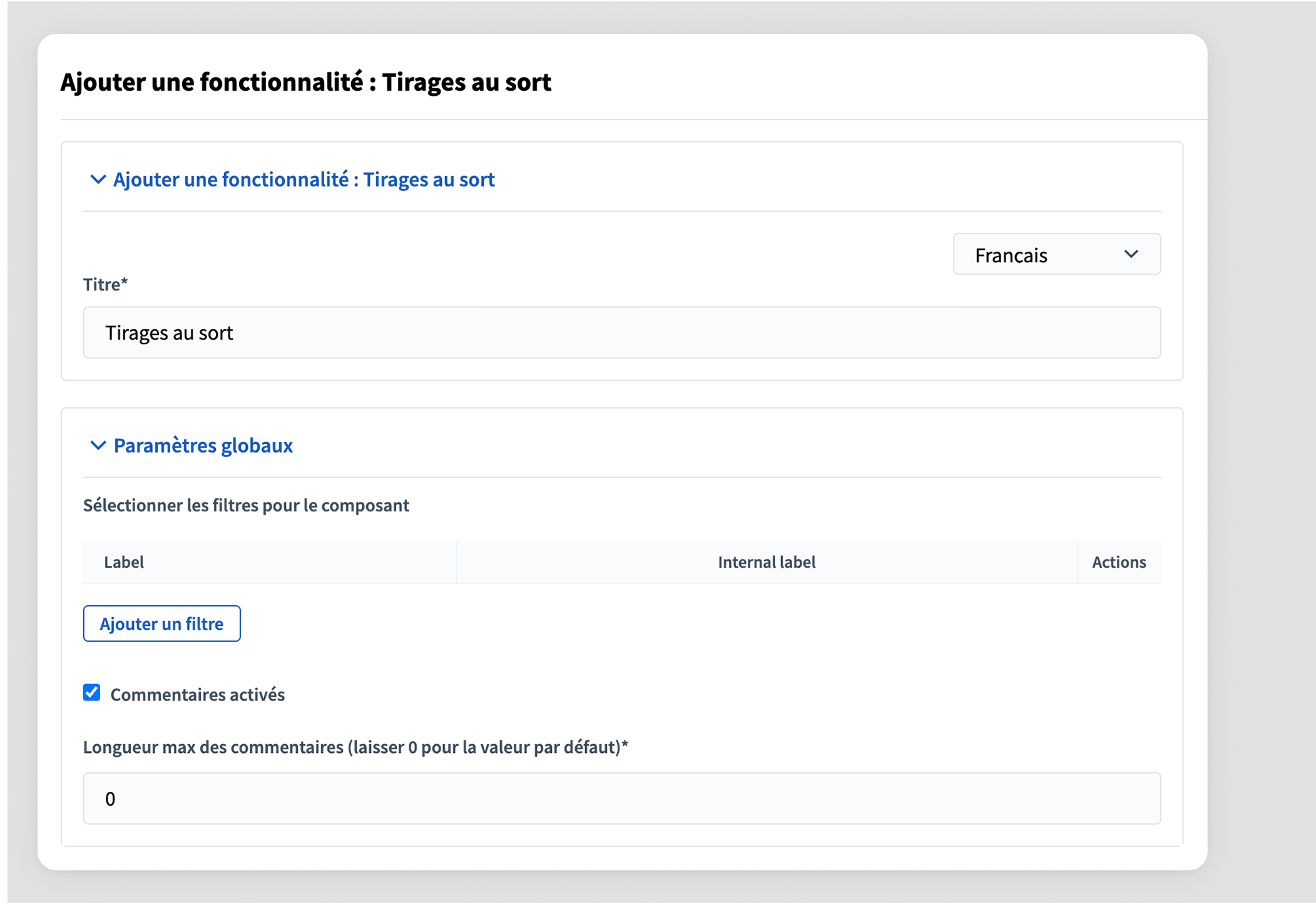Click Ajouter un filtre button
Viewport: 1316px width, 912px height.
[x=161, y=623]
